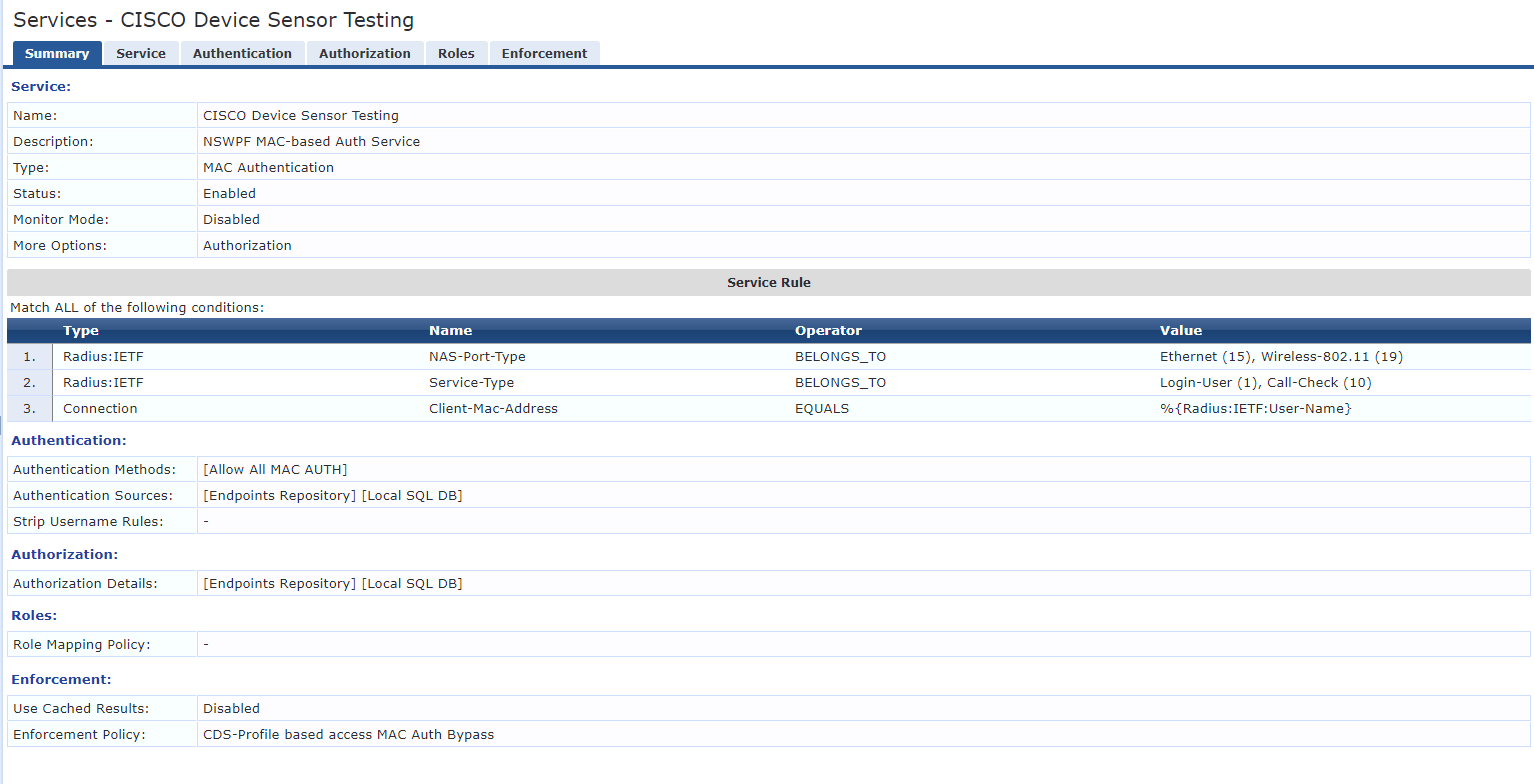Viewport: 1534px width, 784px height.
Task: Select the NSWPF MAC-based Auth Service description text
Action: coord(313,141)
